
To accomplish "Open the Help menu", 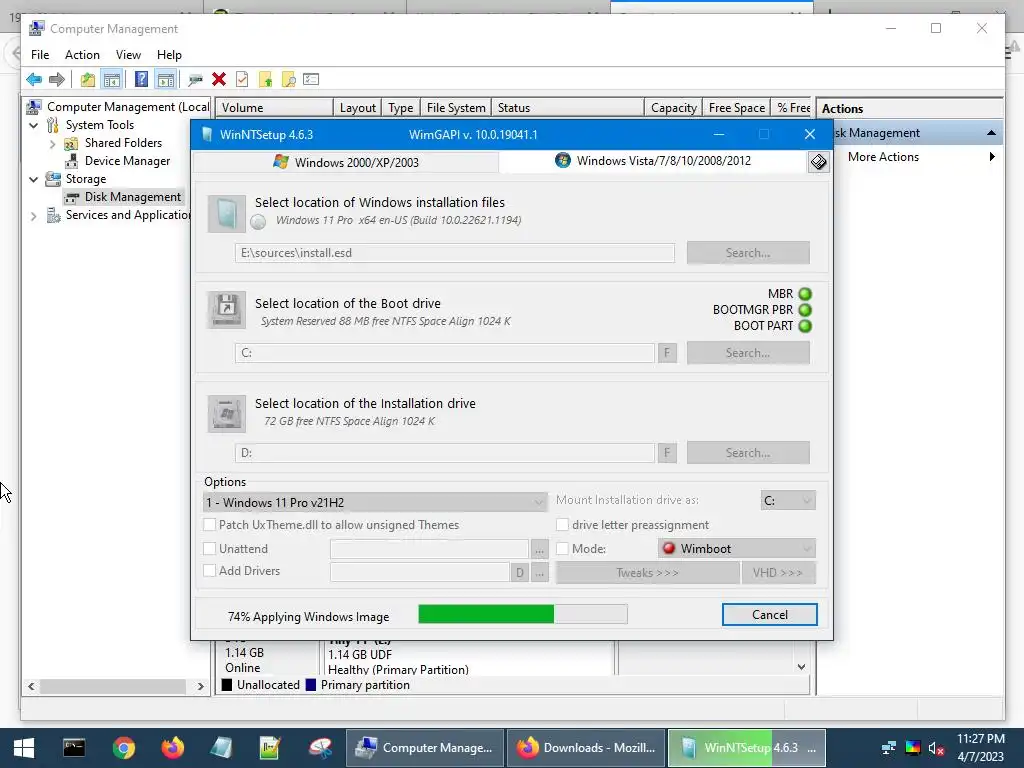I will pos(169,55).
